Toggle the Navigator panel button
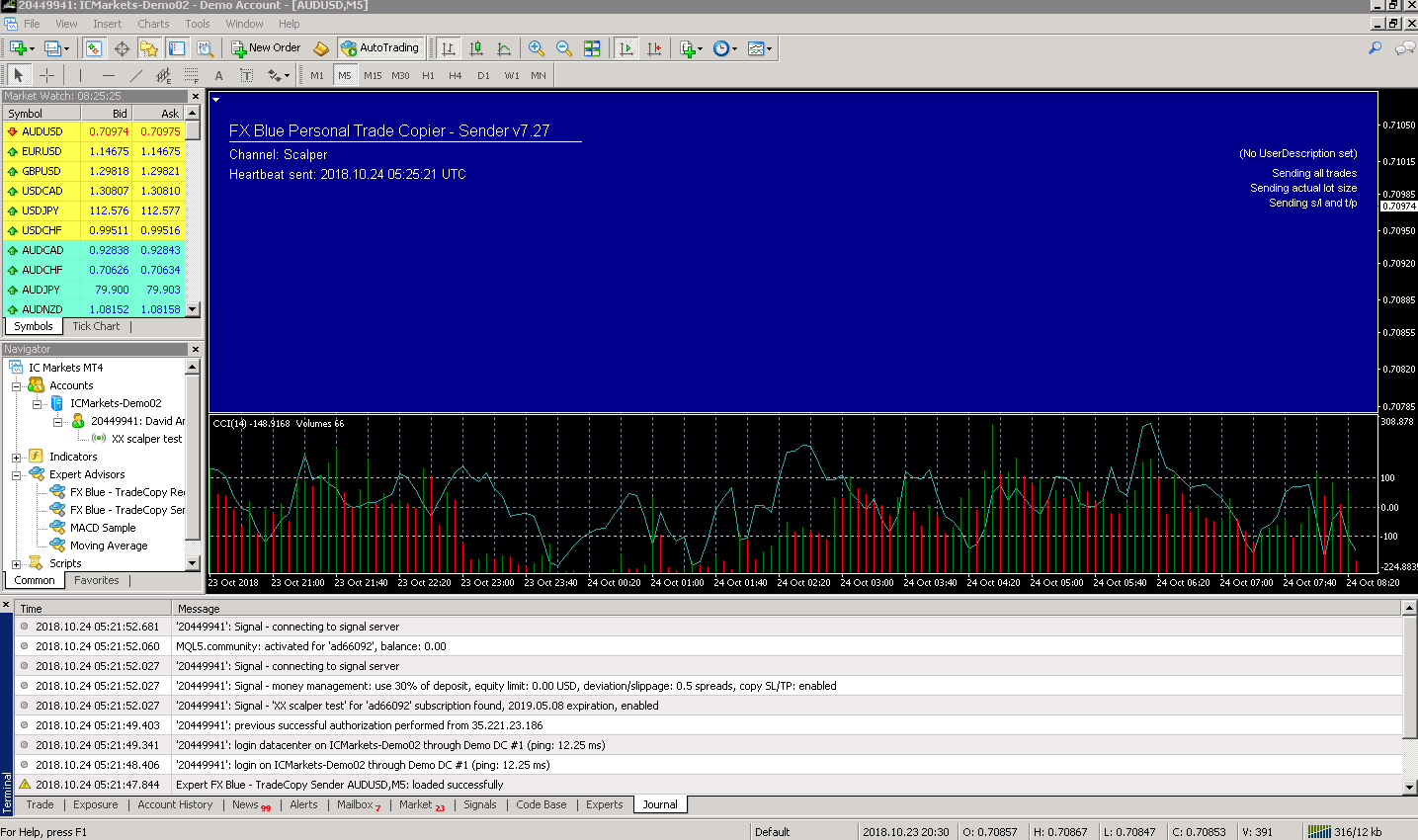1418x840 pixels. tap(149, 47)
